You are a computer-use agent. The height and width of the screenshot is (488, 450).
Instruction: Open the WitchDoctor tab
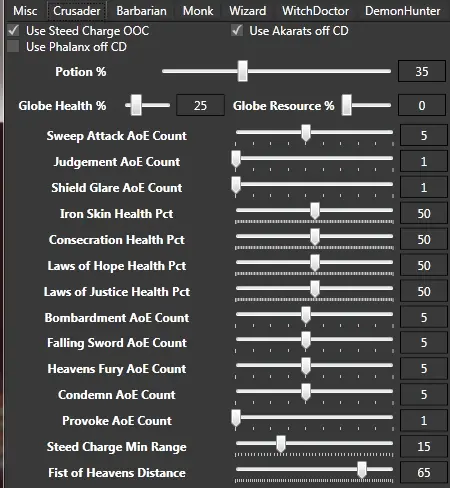pos(315,11)
